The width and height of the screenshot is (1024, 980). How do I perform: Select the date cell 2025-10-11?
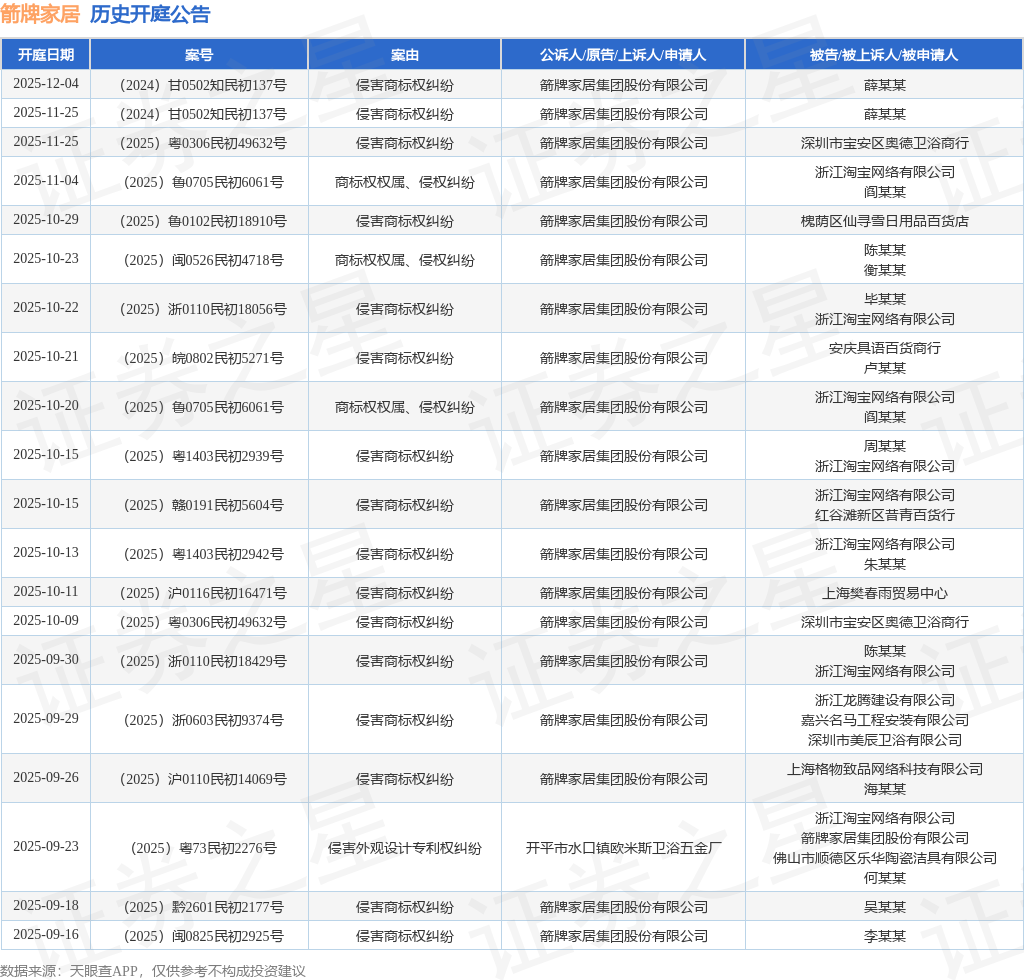(x=46, y=592)
